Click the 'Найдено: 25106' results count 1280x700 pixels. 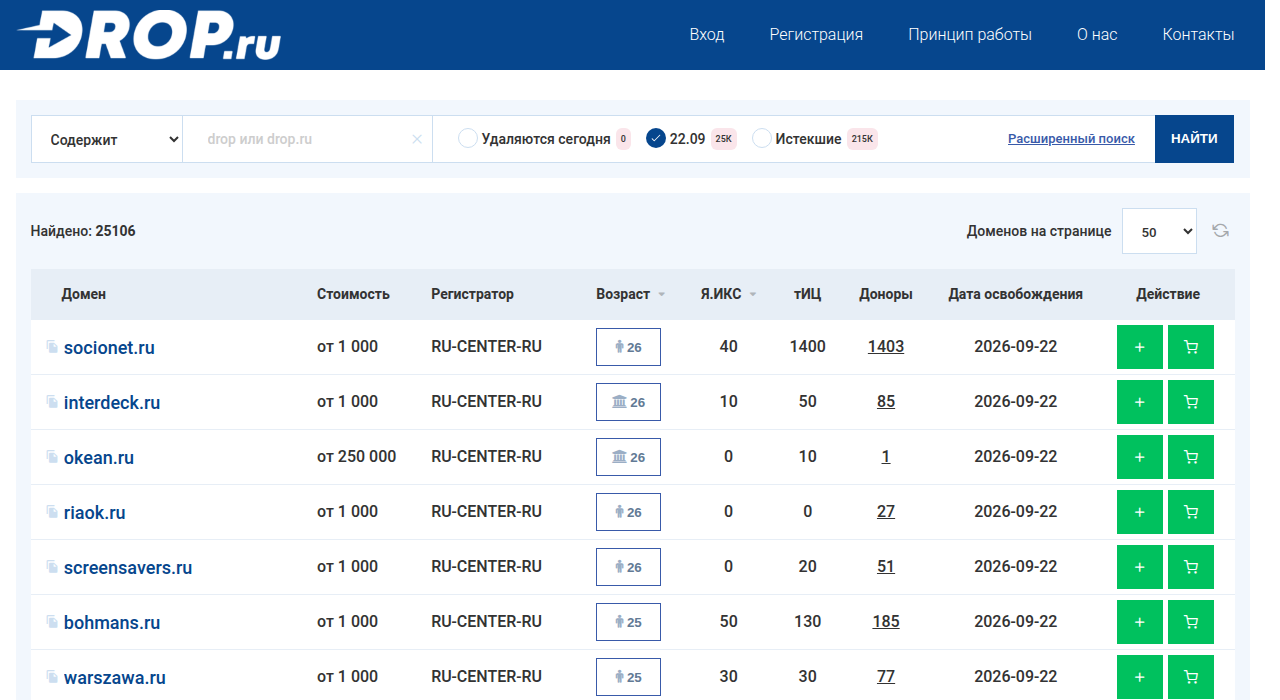[x=83, y=231]
